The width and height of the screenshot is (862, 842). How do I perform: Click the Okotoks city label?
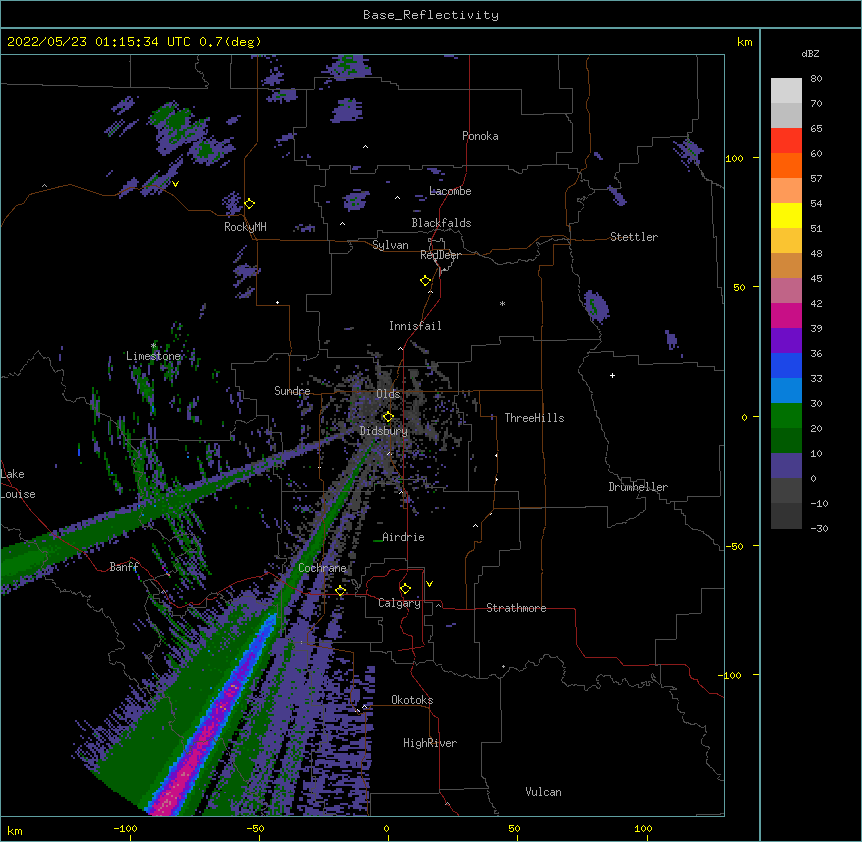(412, 700)
